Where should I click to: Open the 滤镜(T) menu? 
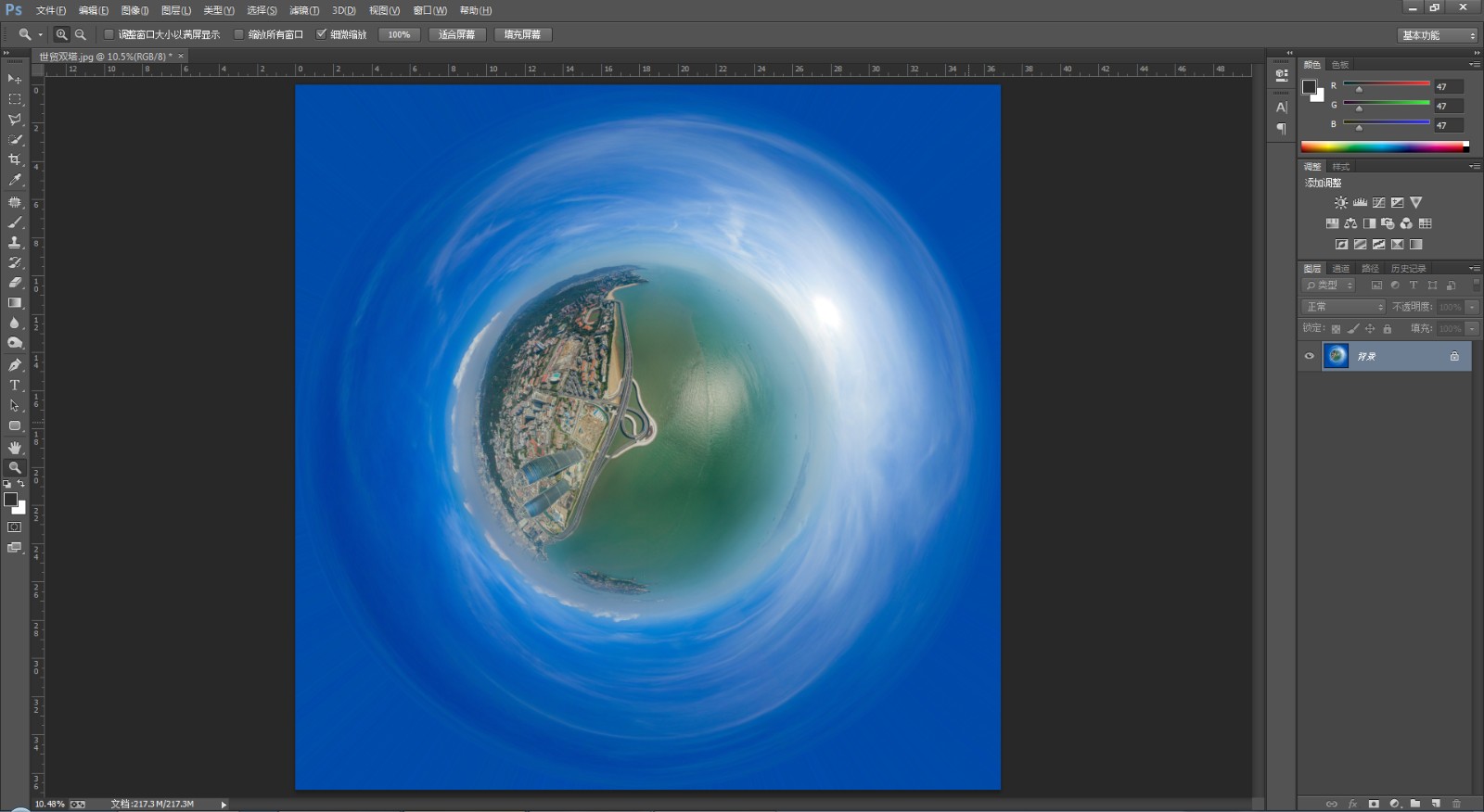[x=304, y=10]
